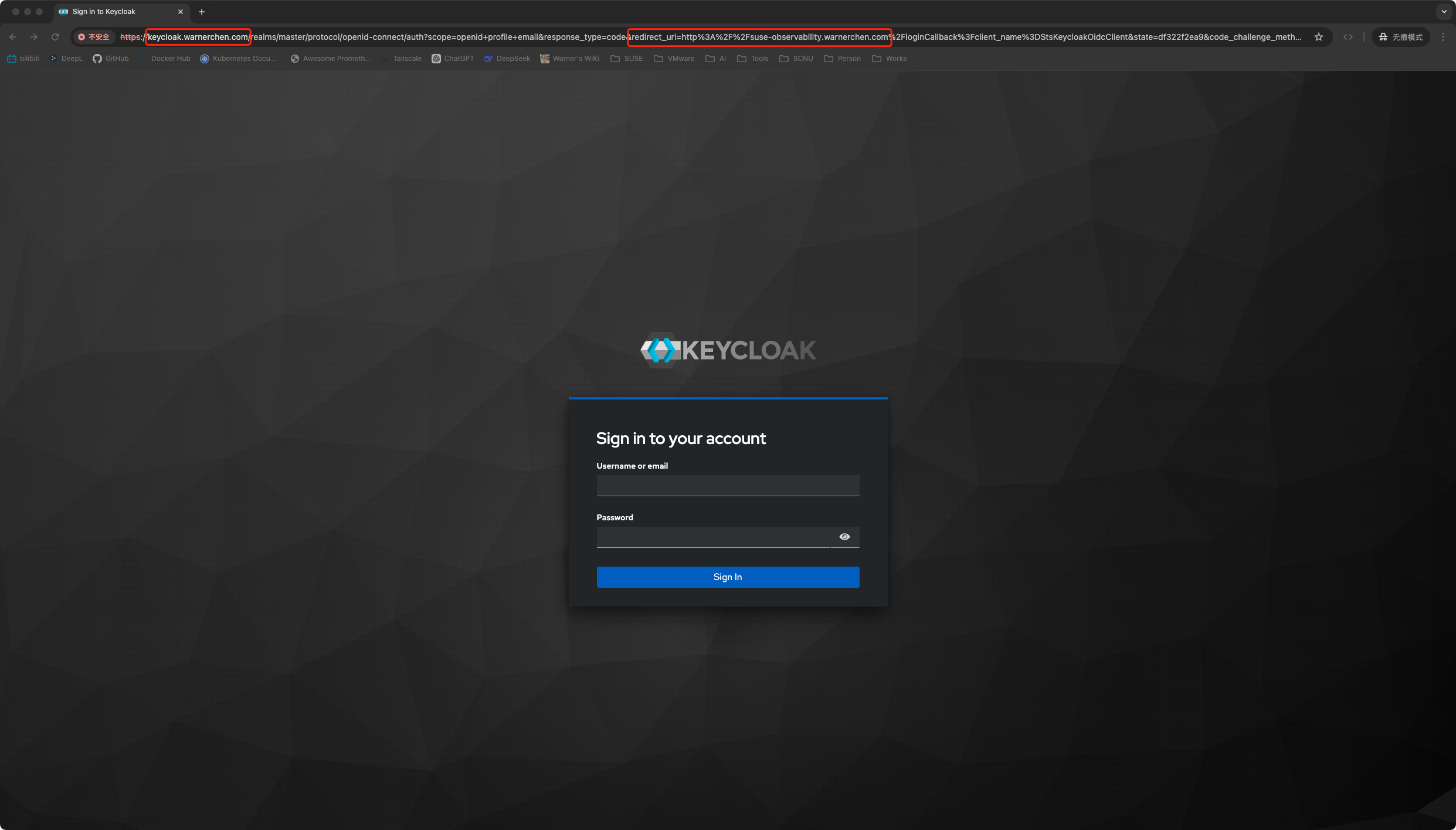This screenshot has width=1456, height=830.
Task: Open the bilibili bookmark
Action: [23, 59]
